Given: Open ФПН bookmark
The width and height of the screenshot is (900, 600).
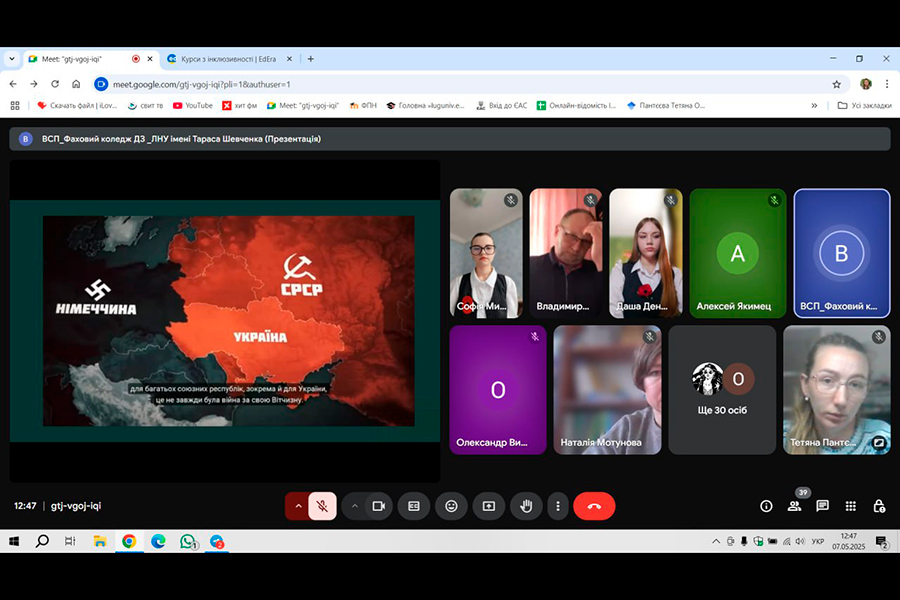Looking at the screenshot, I should (x=363, y=106).
